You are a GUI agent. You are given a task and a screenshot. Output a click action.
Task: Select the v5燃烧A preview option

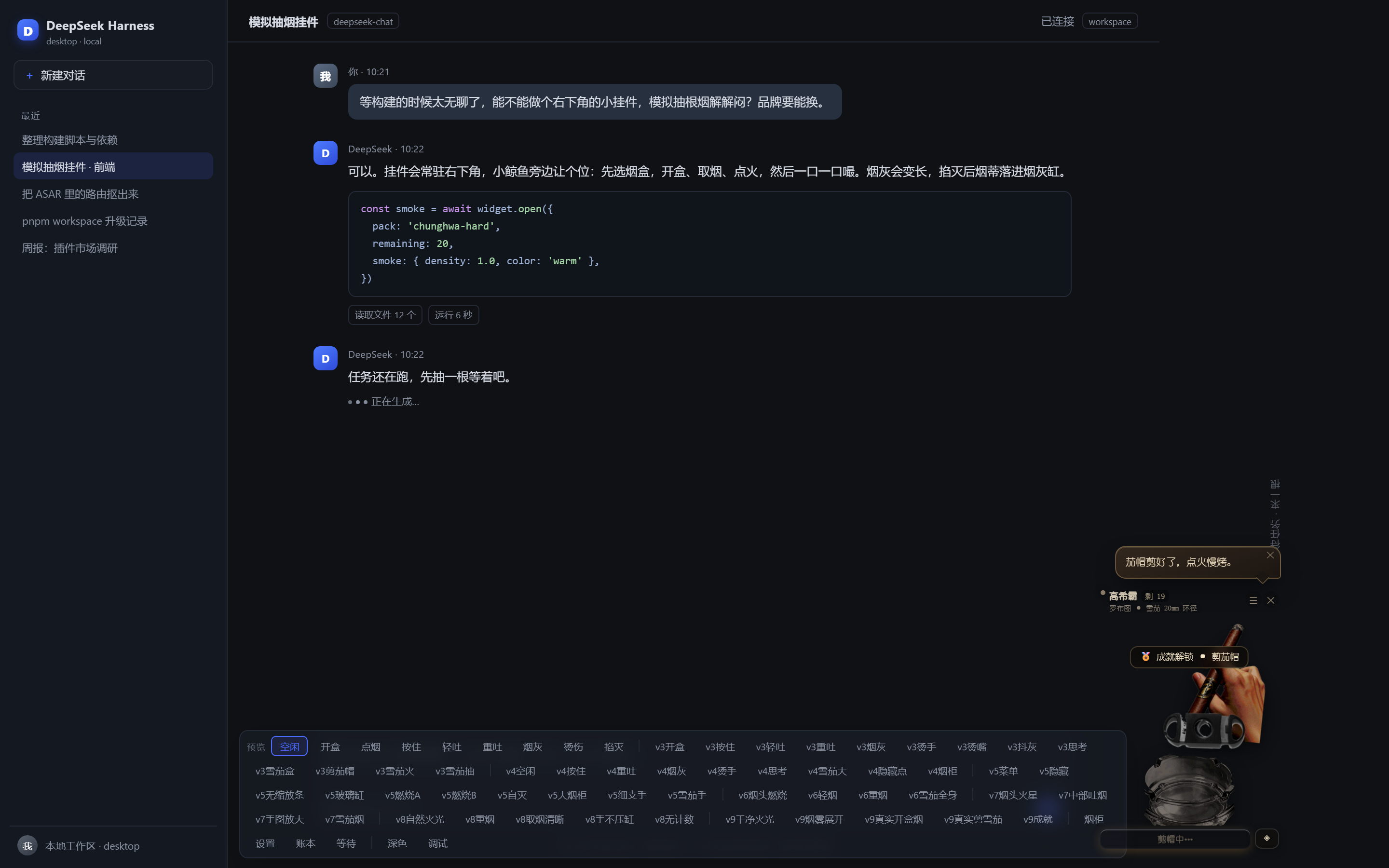(402, 795)
